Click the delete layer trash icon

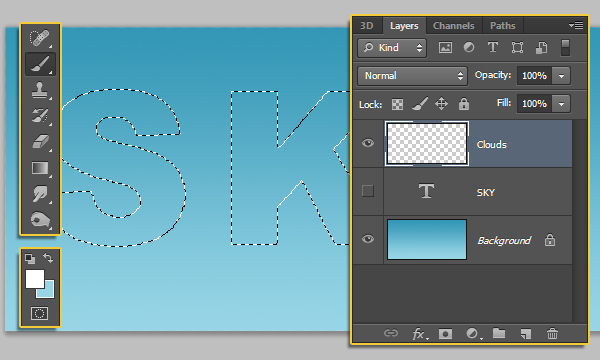[552, 334]
